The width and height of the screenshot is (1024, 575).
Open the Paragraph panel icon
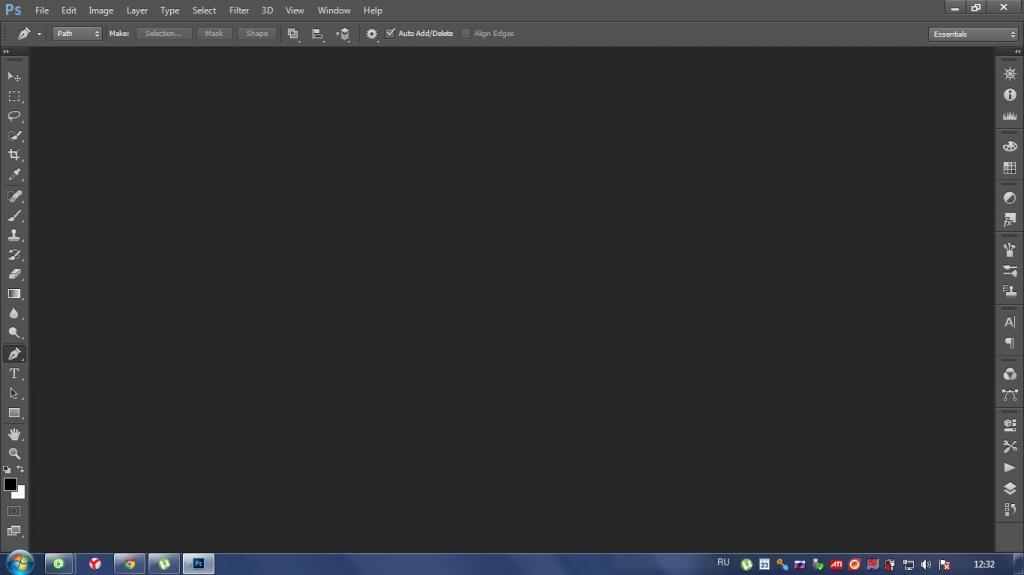pos(1010,344)
